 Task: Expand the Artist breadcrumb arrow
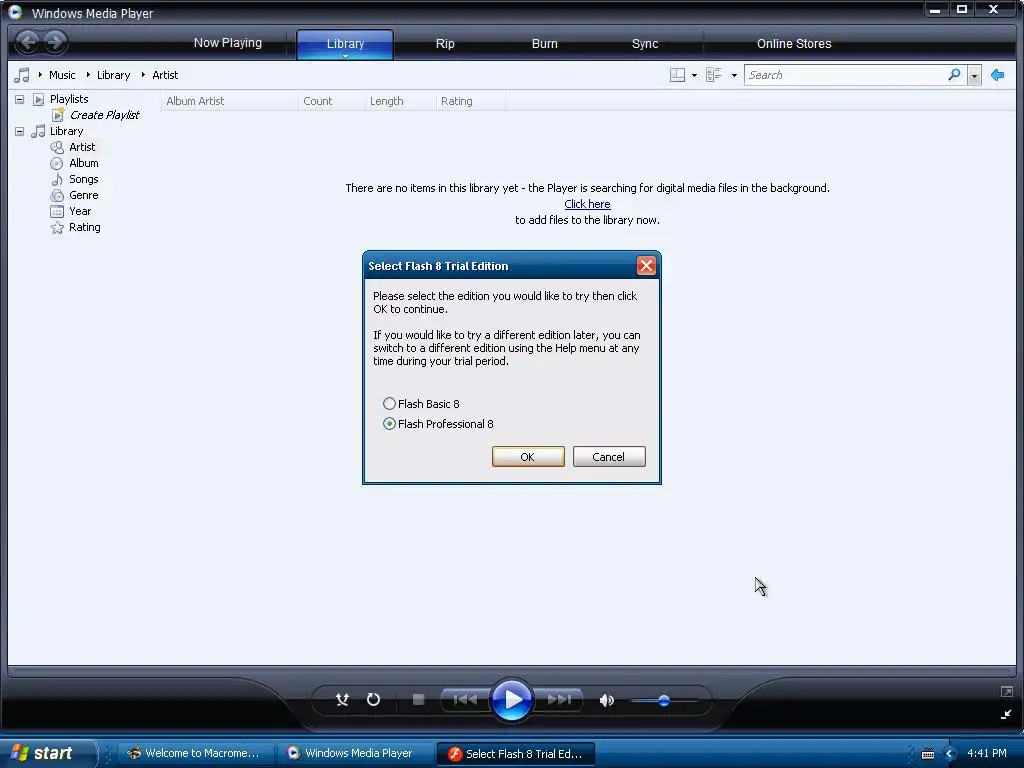tap(143, 75)
